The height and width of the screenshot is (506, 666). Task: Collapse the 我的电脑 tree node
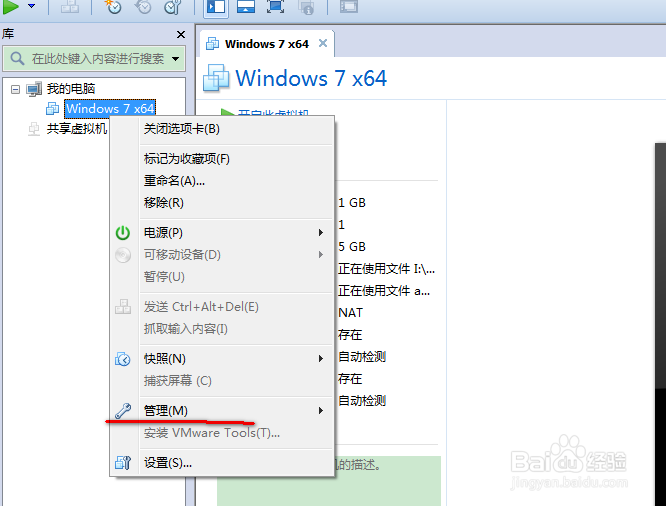15,89
